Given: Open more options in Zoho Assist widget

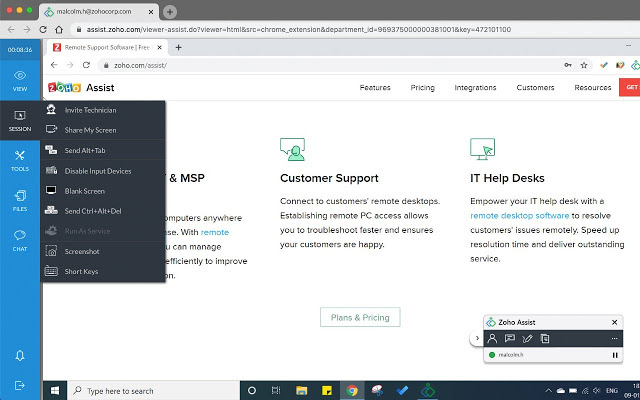Looking at the screenshot, I should pos(616,339).
